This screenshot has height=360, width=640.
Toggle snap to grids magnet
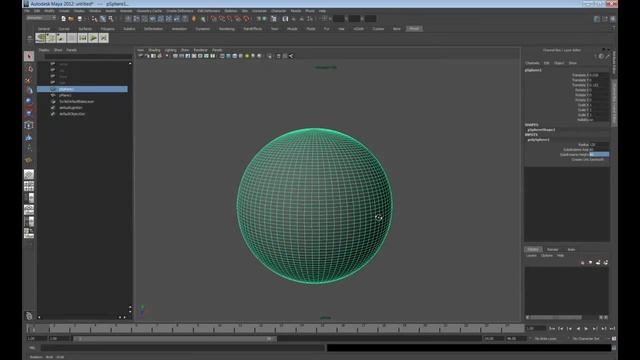(x=214, y=19)
